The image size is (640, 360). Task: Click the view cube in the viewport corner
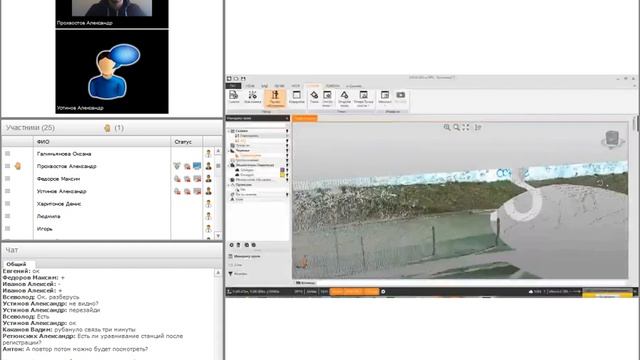tap(612, 139)
